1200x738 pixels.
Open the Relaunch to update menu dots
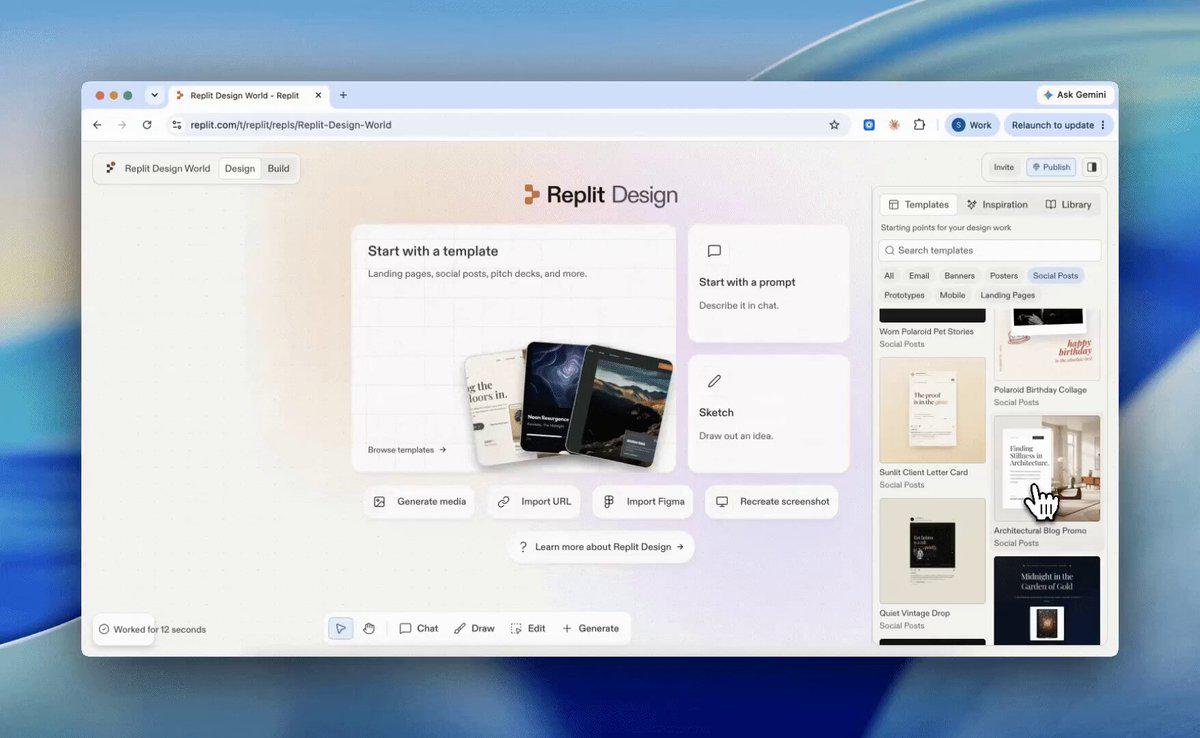[1103, 125]
